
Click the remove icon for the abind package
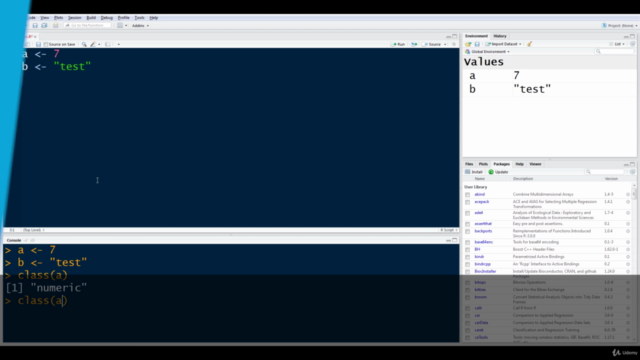click(628, 194)
